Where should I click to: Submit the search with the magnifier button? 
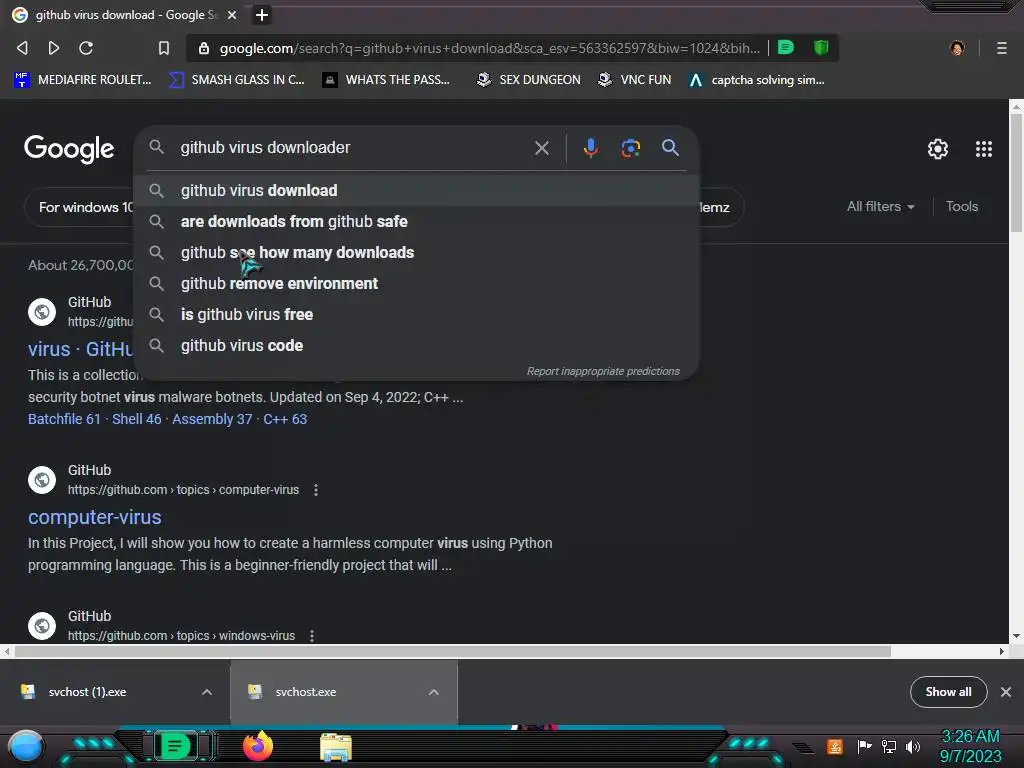click(x=670, y=148)
